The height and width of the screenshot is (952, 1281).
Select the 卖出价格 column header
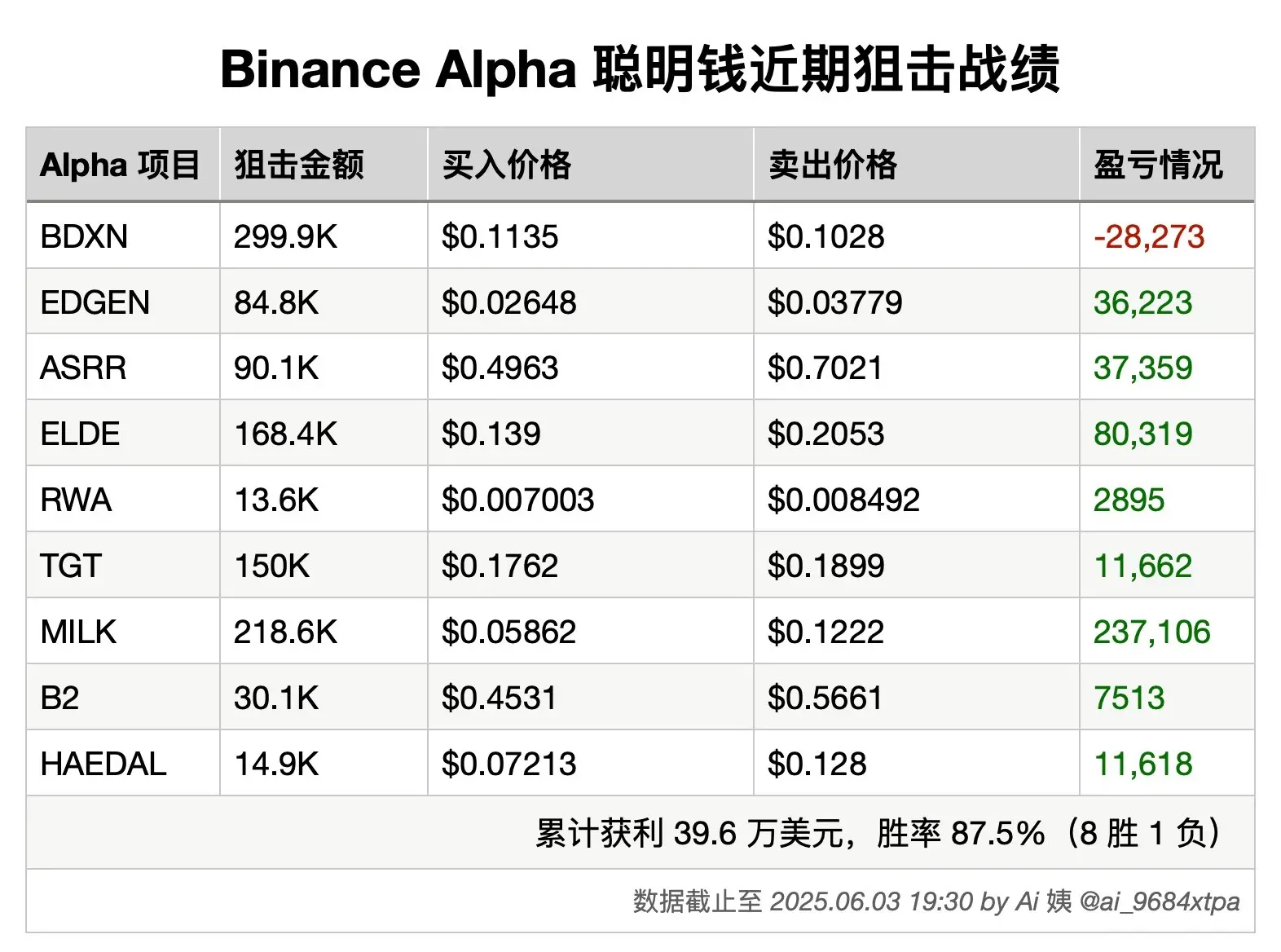pyautogui.click(x=833, y=165)
